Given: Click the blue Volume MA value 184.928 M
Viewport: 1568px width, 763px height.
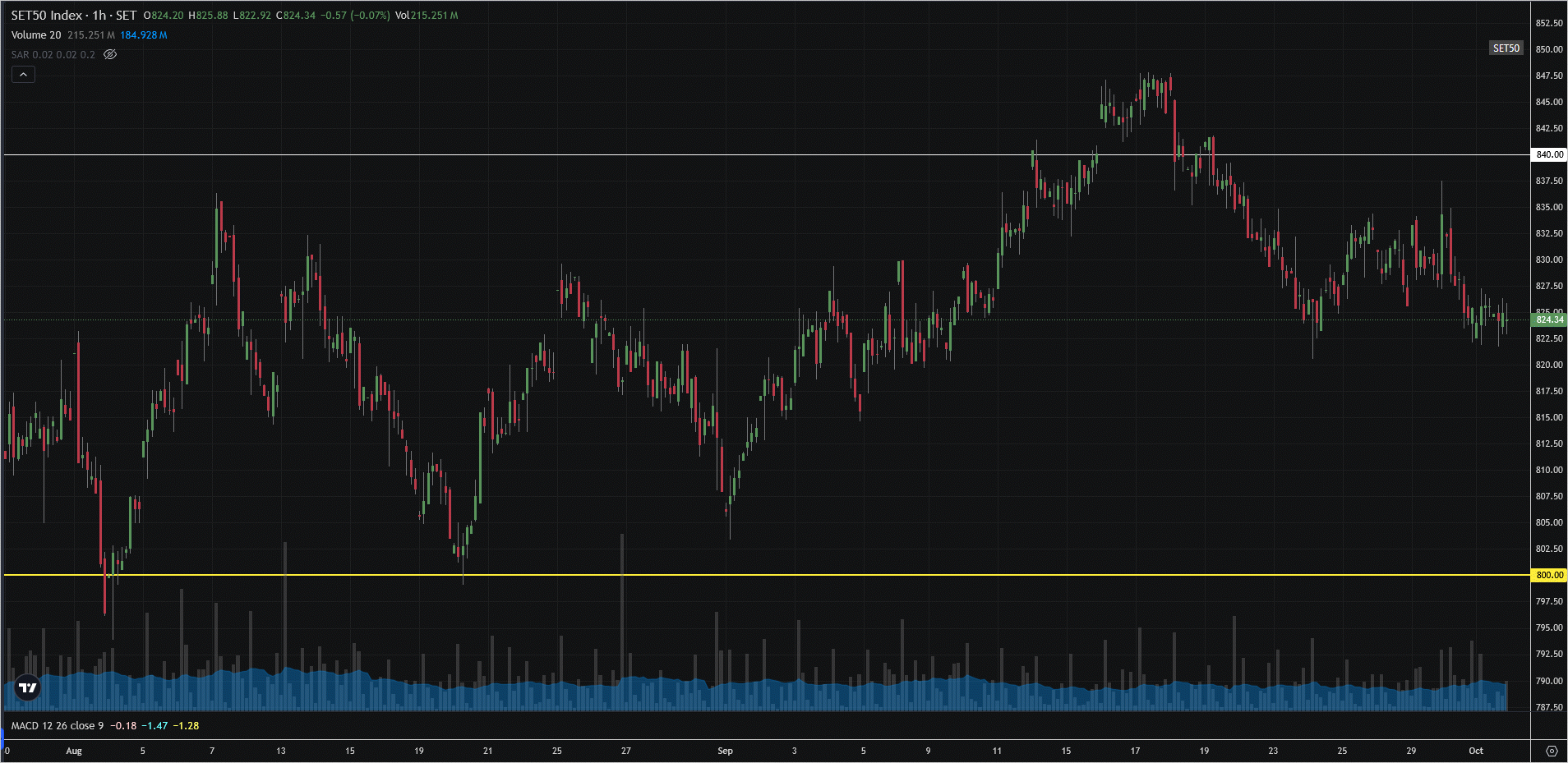Looking at the screenshot, I should click(144, 35).
